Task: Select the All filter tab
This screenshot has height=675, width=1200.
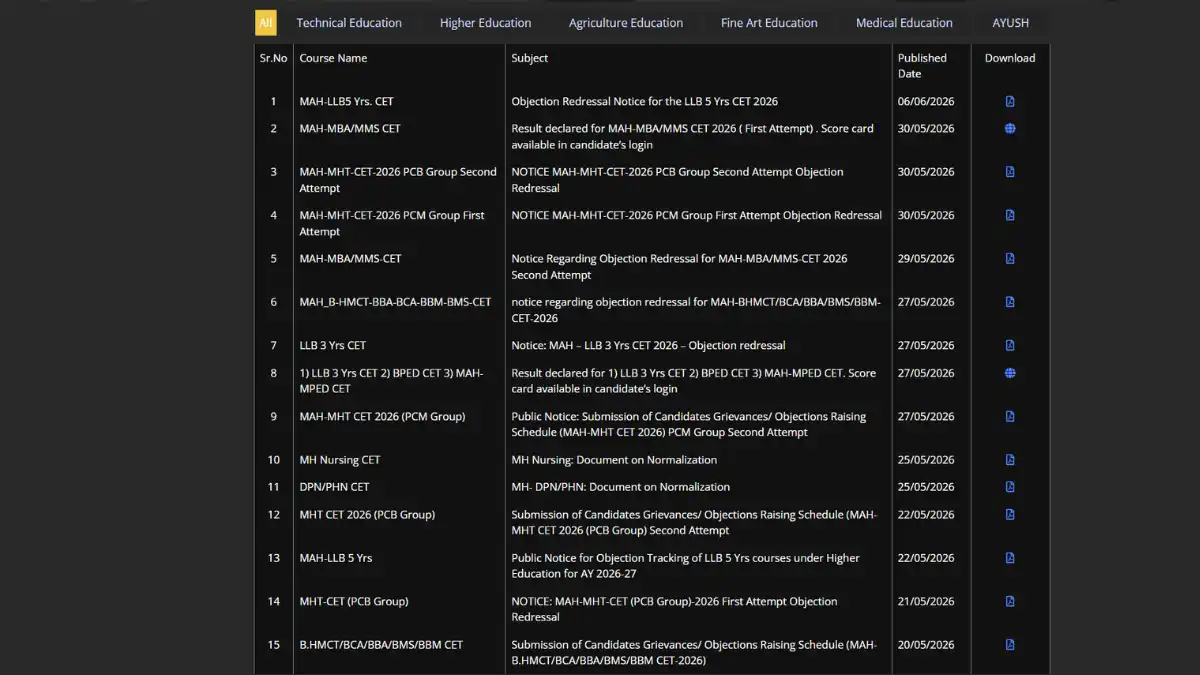Action: coord(266,22)
